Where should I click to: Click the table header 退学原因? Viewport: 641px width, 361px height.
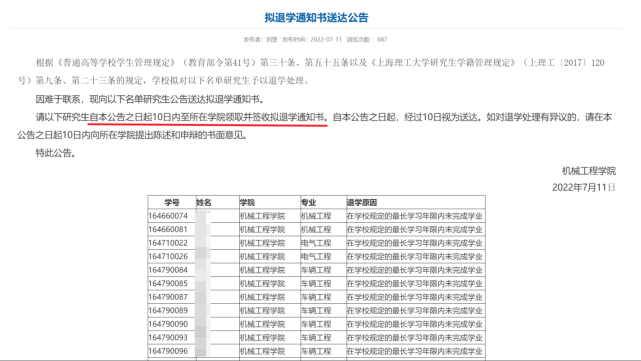(362, 202)
